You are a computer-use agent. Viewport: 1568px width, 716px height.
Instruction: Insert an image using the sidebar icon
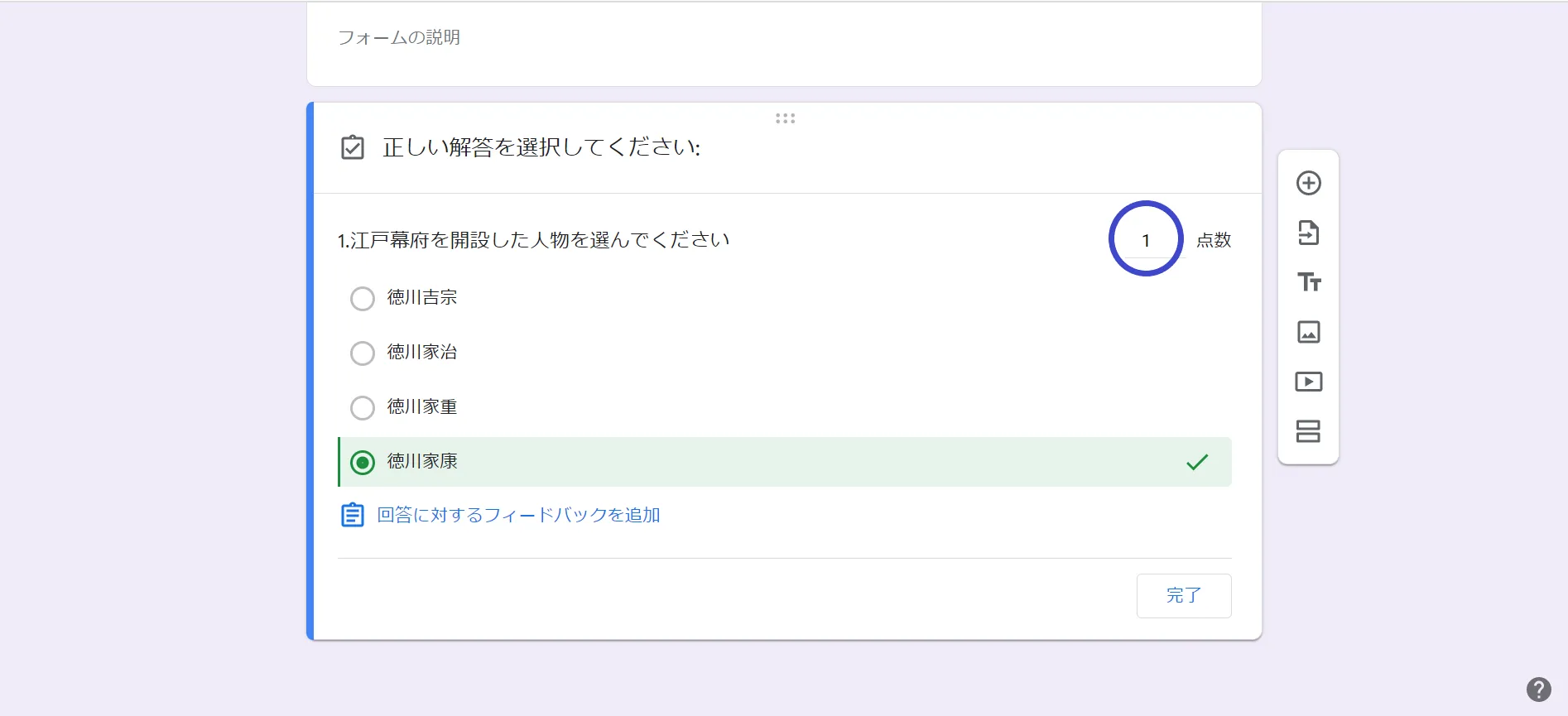pyautogui.click(x=1308, y=332)
